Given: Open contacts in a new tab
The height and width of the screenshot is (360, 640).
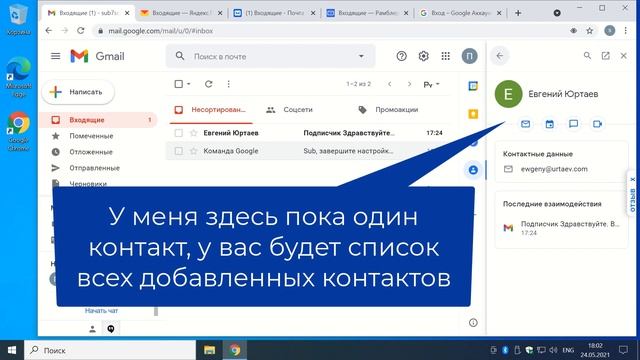Looking at the screenshot, I should [605, 56].
